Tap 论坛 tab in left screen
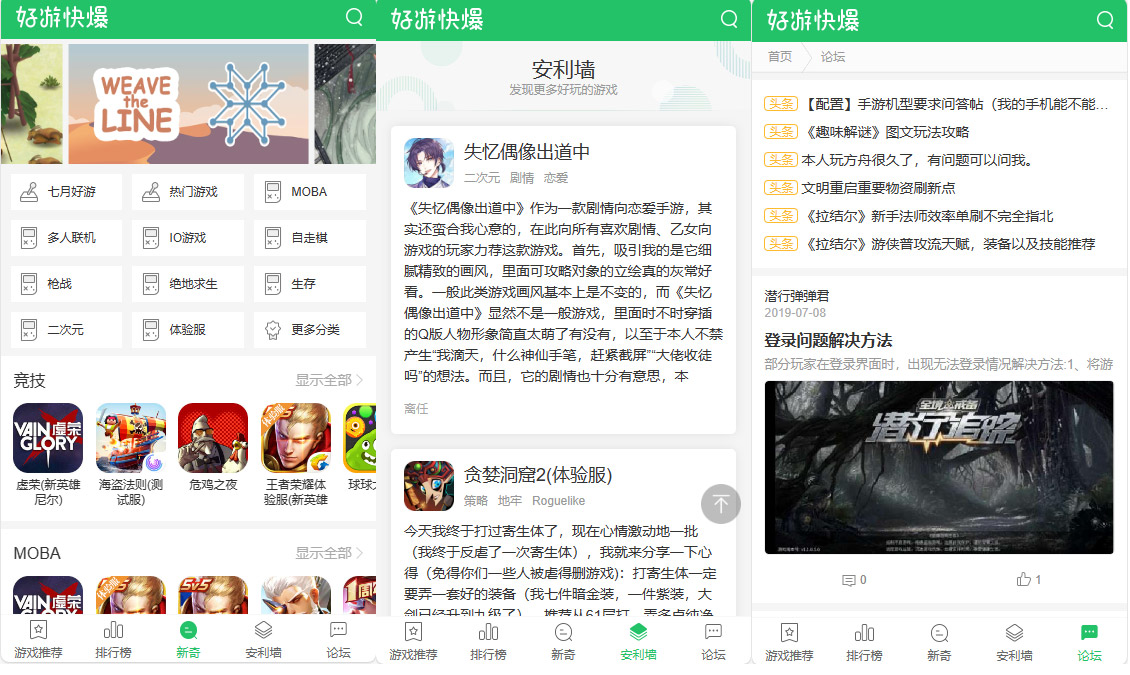Viewport: 1130px width, 675px height. coord(338,640)
